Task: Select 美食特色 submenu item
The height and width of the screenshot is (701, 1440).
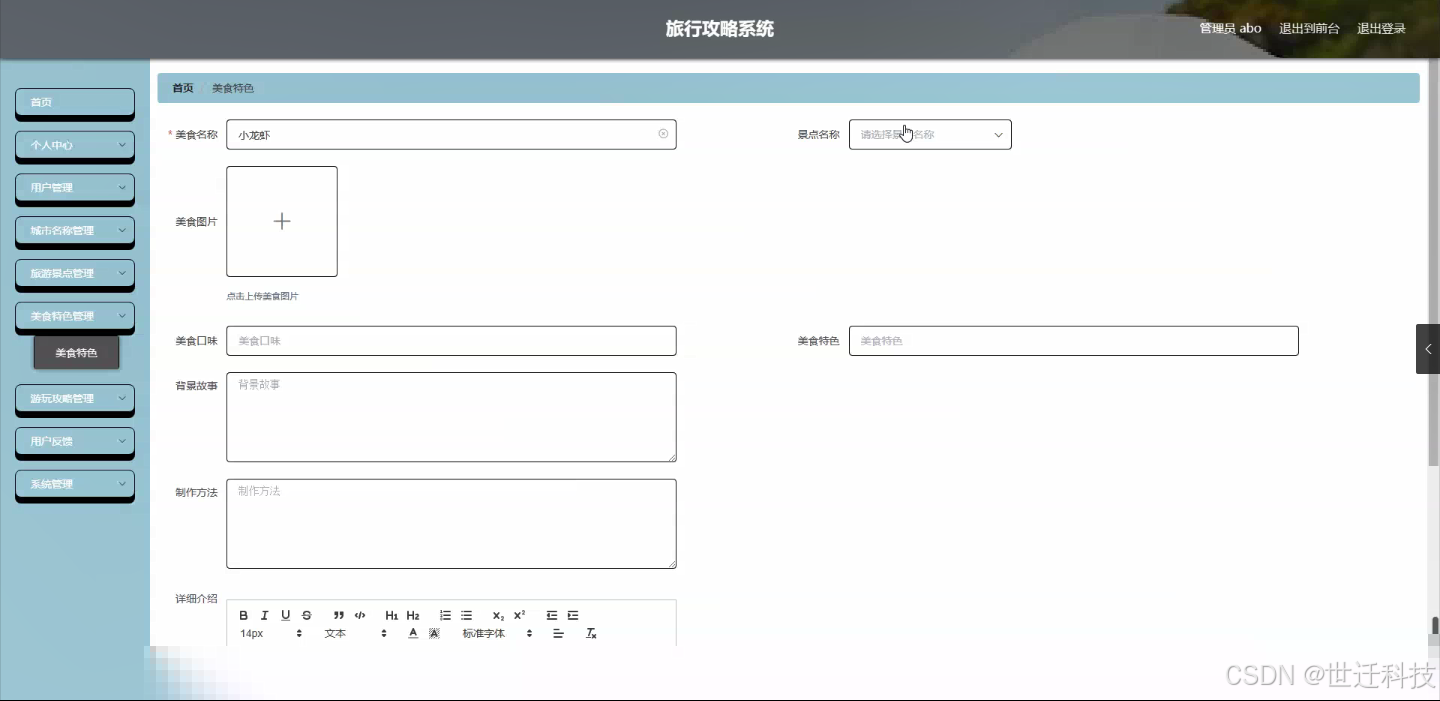Action: tap(77, 352)
